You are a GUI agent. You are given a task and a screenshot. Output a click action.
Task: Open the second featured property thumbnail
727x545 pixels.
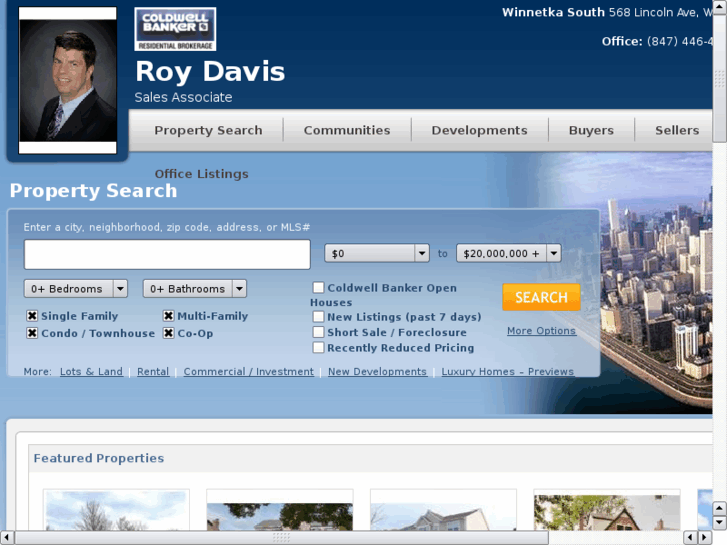pyautogui.click(x=280, y=509)
